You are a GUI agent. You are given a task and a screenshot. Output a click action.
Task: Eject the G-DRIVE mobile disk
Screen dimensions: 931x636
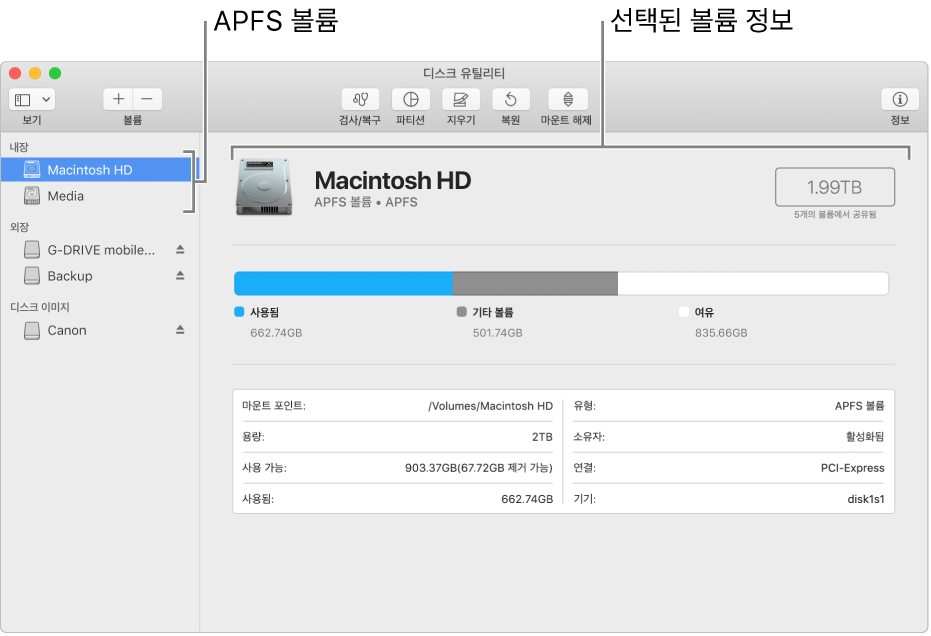(180, 249)
